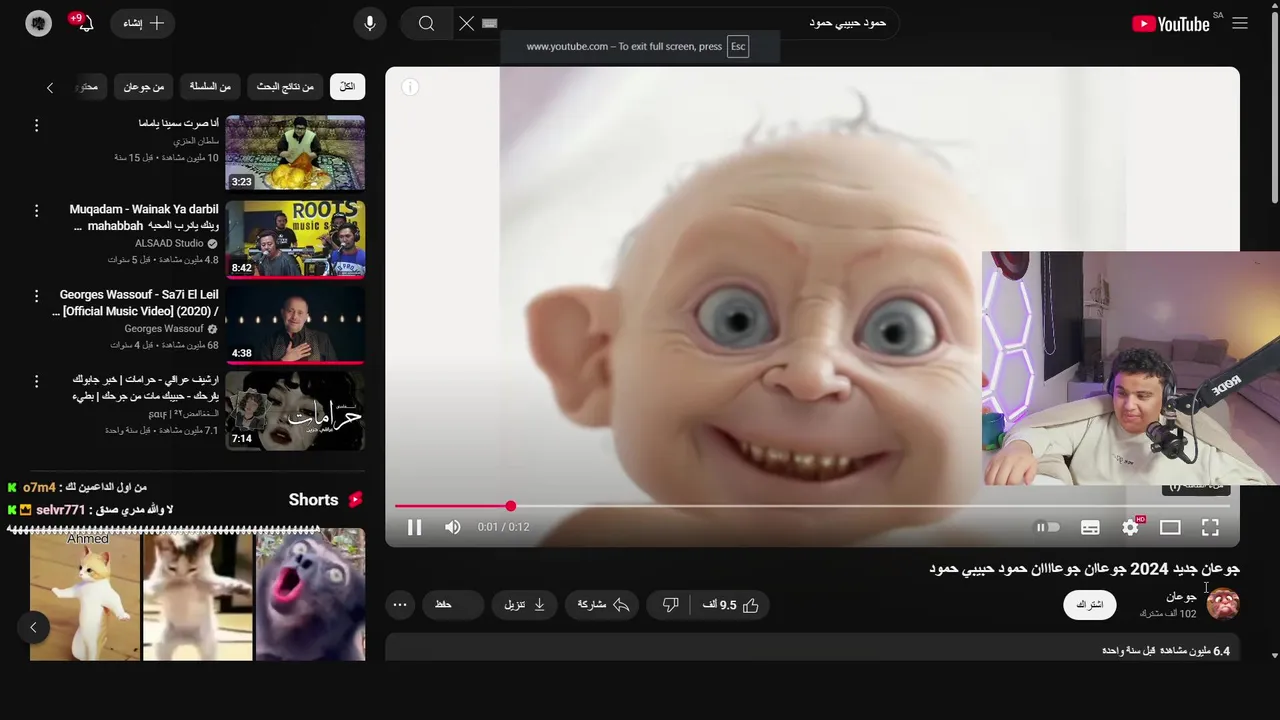Open the ارشيف عراقي - حرامات title text

145,387
